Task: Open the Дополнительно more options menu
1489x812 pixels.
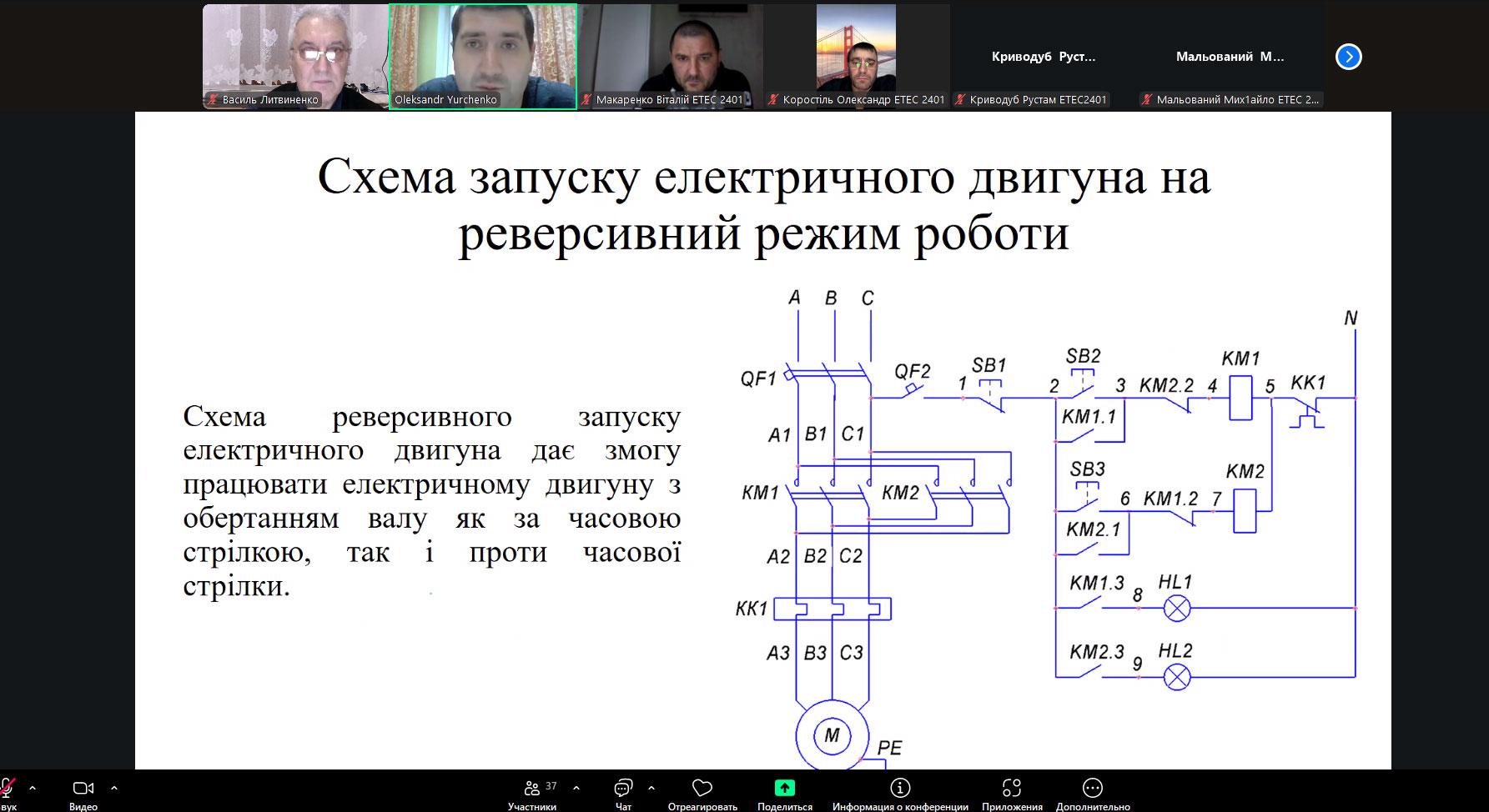Action: (x=1093, y=788)
